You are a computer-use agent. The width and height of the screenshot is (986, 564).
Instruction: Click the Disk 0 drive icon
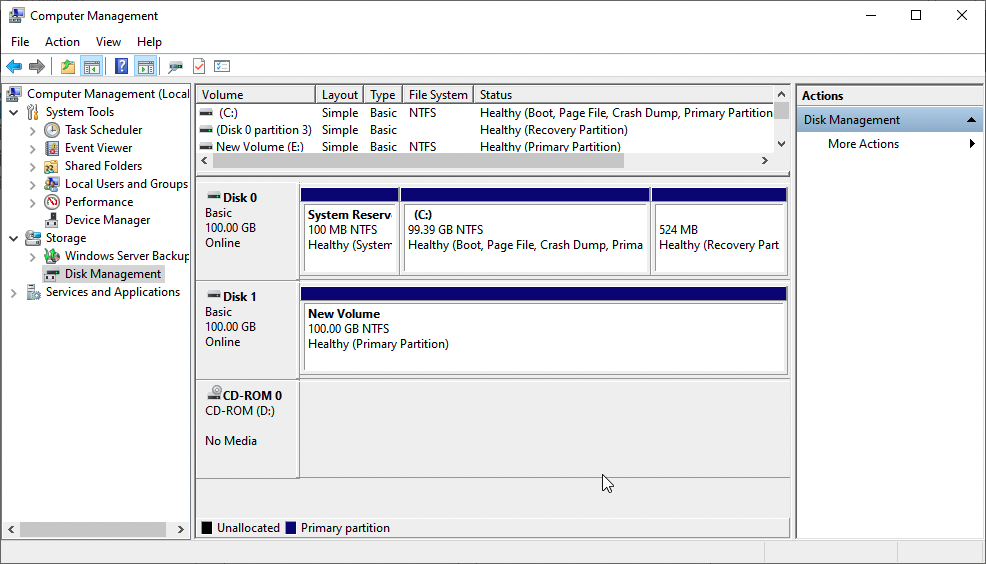coord(214,196)
